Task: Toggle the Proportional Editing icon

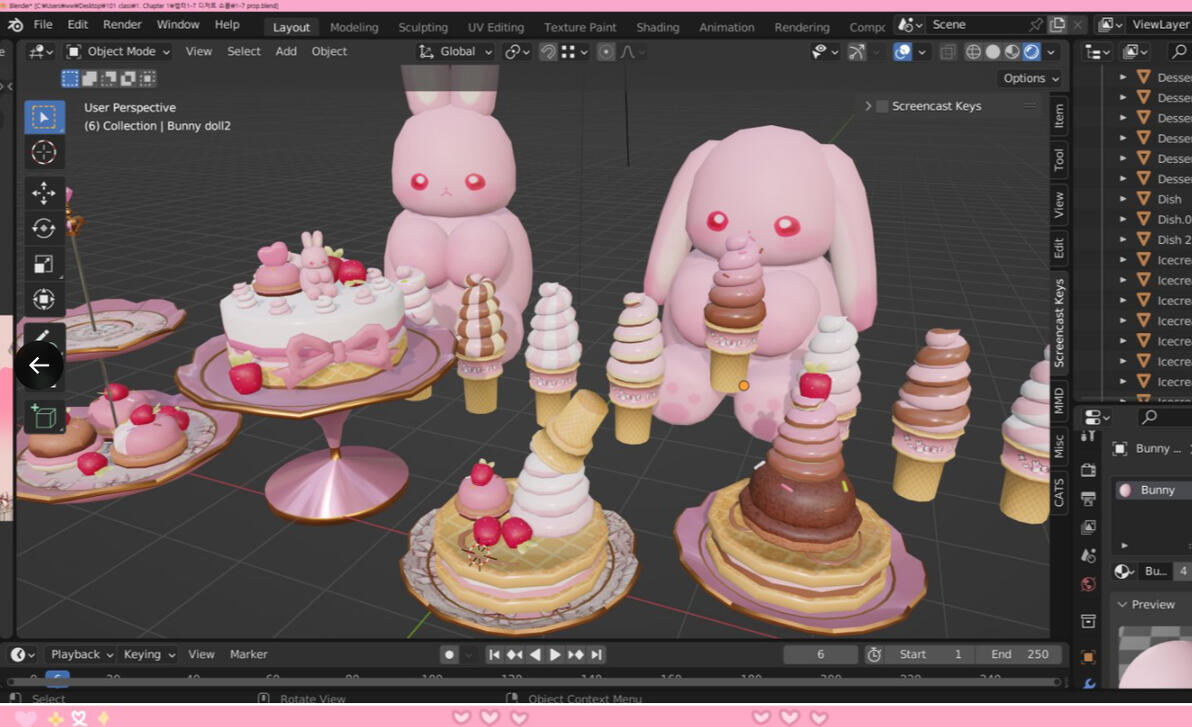Action: click(x=606, y=51)
